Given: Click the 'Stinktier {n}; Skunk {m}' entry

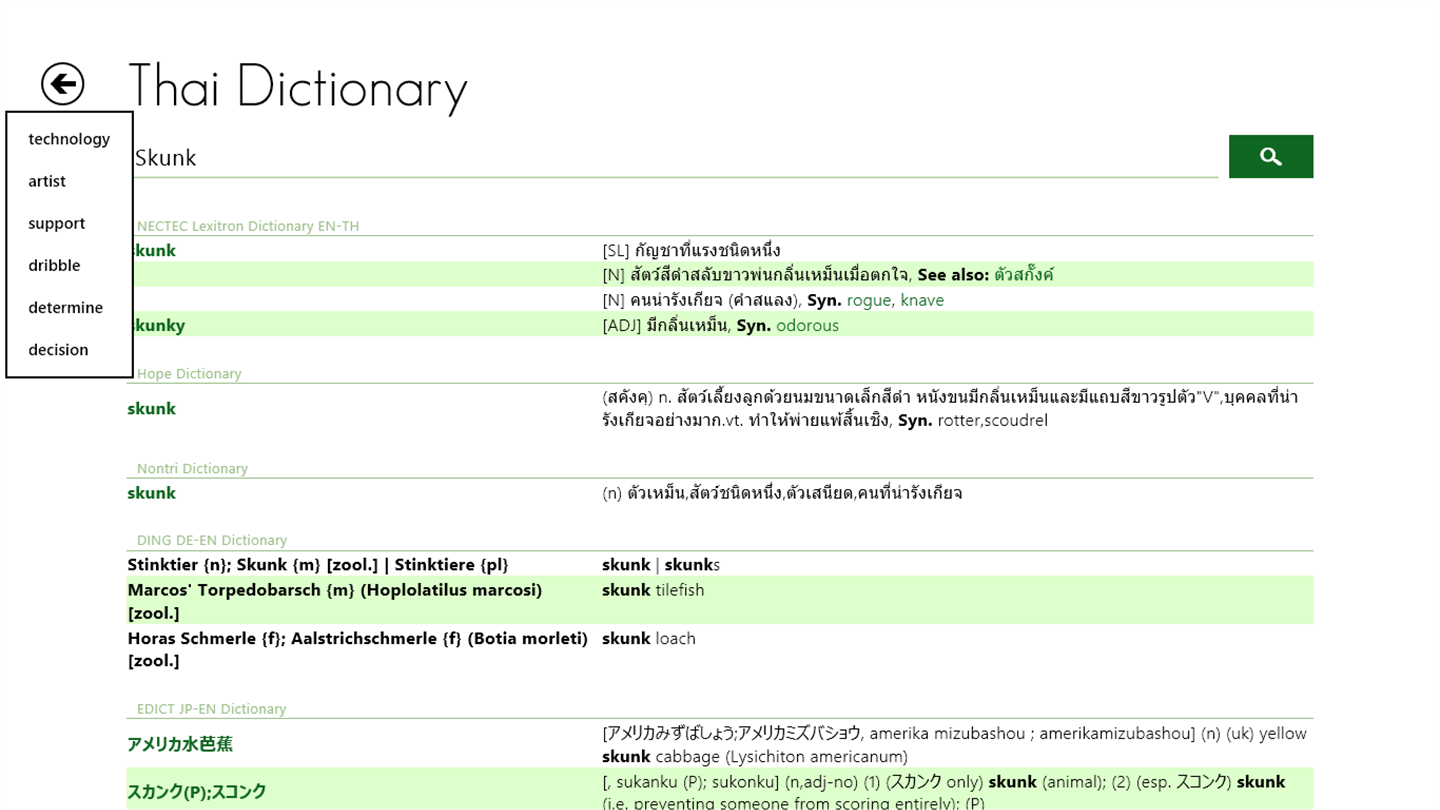Looking at the screenshot, I should [x=318, y=565].
